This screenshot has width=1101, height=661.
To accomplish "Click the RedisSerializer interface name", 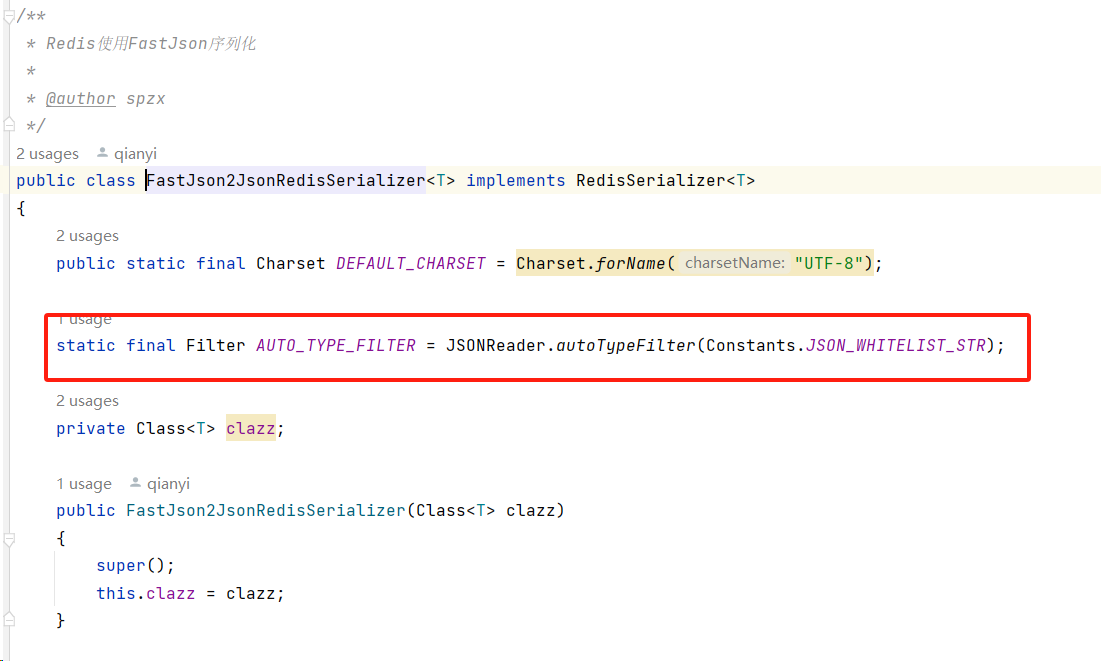I will coord(650,181).
